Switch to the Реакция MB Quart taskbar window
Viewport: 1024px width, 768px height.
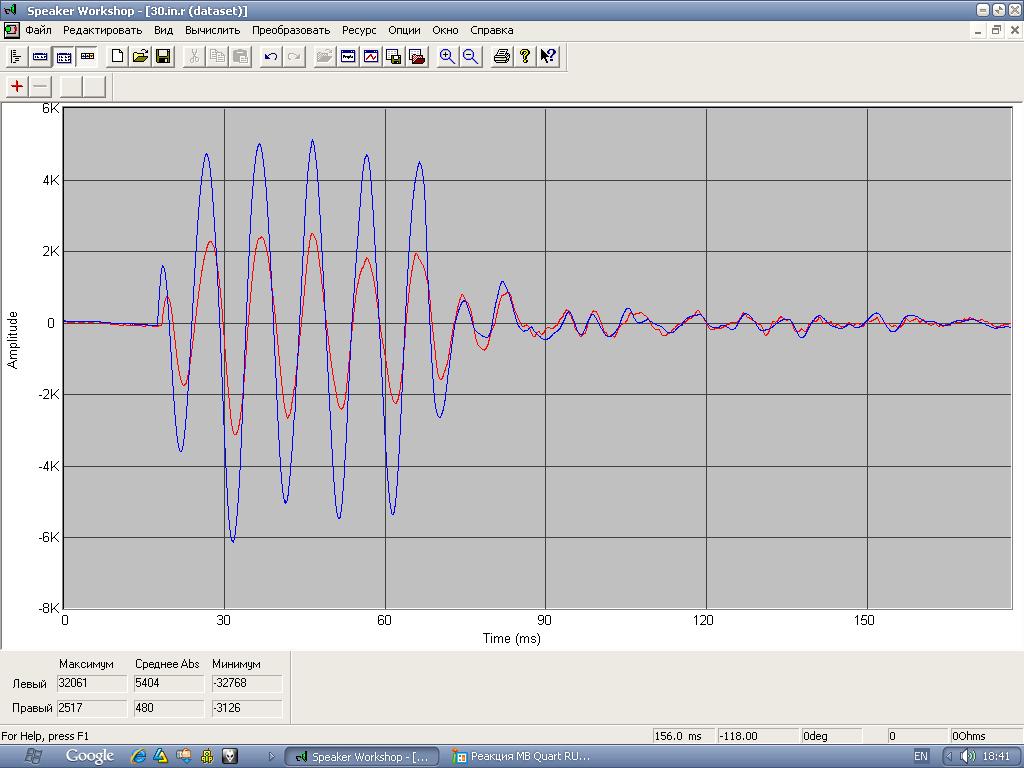pos(521,757)
